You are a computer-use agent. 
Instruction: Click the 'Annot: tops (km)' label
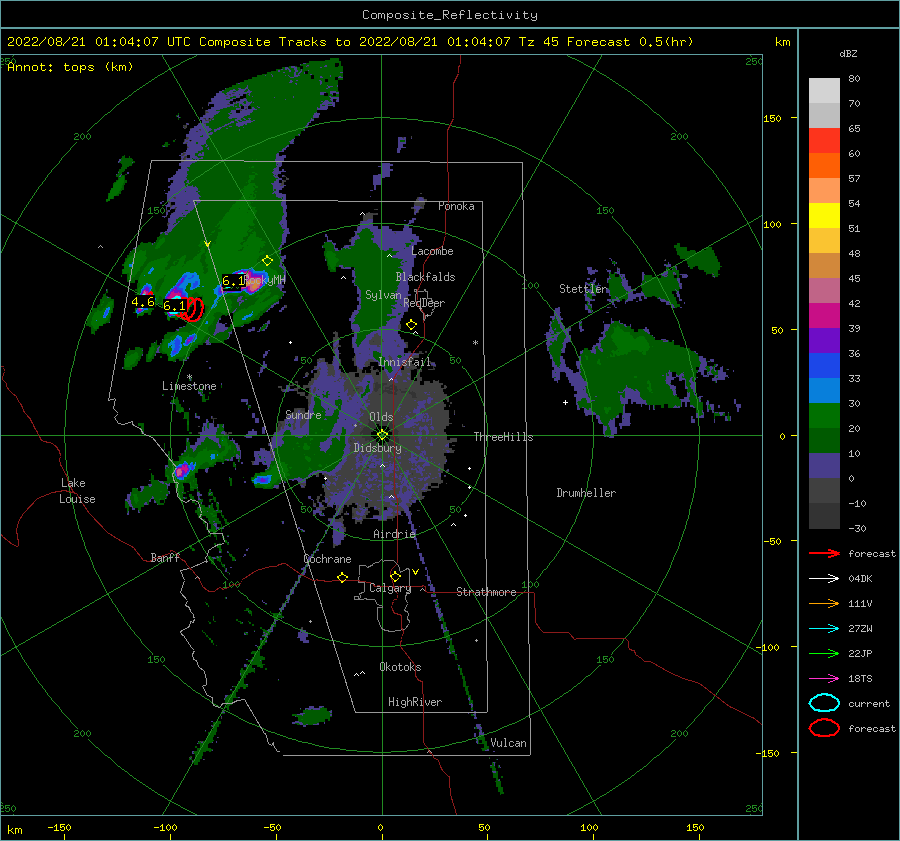(x=70, y=67)
